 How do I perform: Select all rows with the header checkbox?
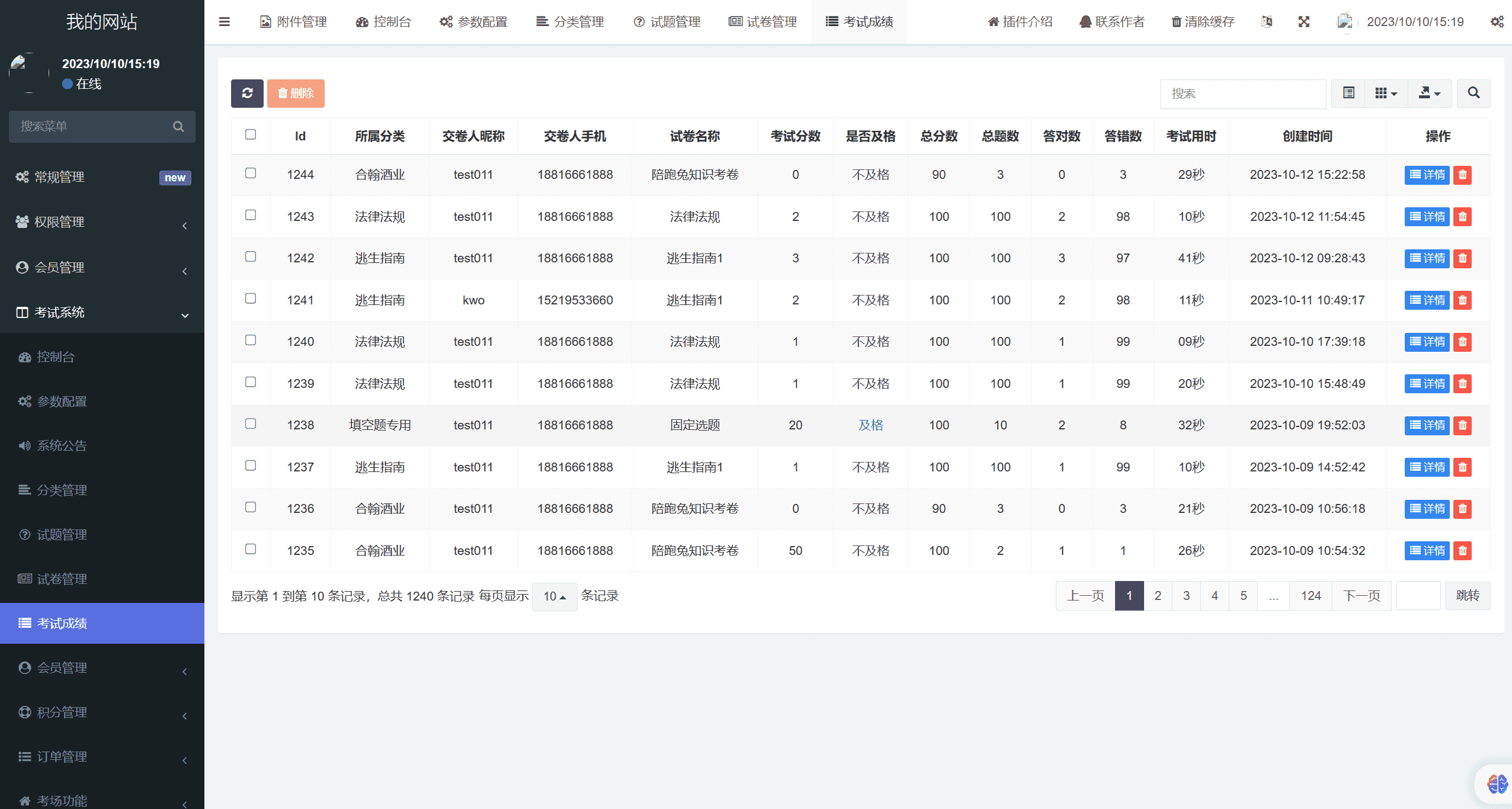[250, 134]
